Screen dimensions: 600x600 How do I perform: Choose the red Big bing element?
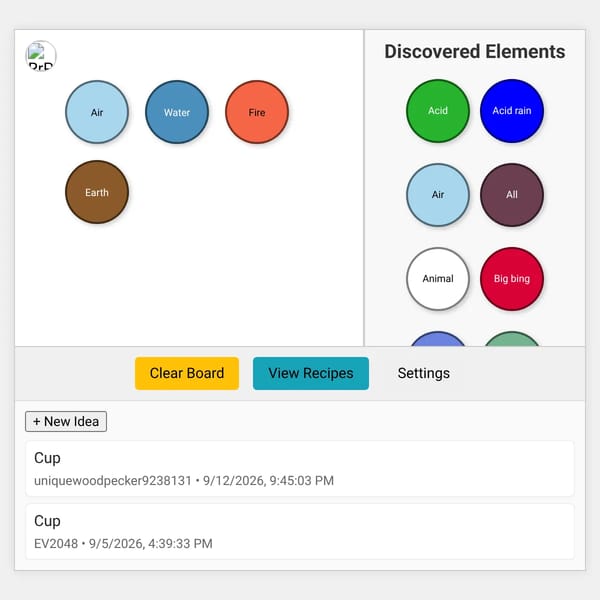coord(512,279)
